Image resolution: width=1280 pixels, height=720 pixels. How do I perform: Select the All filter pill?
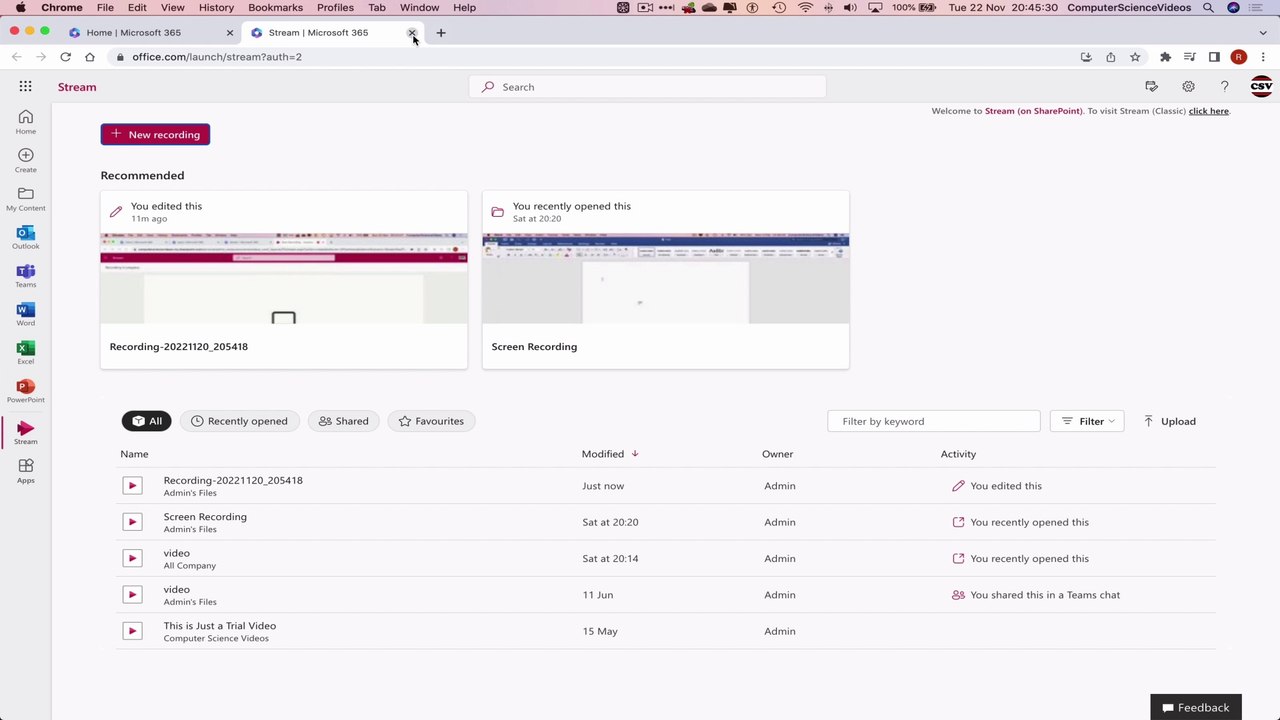(147, 421)
